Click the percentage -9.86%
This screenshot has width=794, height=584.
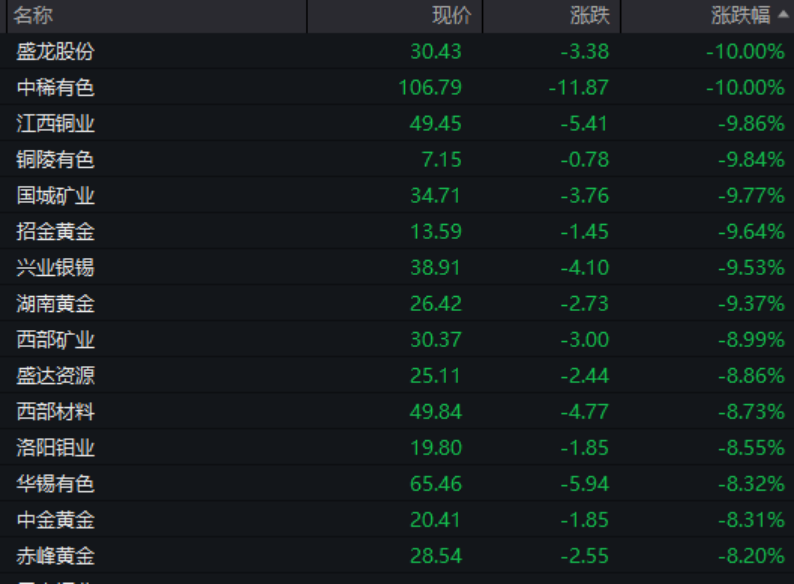click(x=751, y=123)
